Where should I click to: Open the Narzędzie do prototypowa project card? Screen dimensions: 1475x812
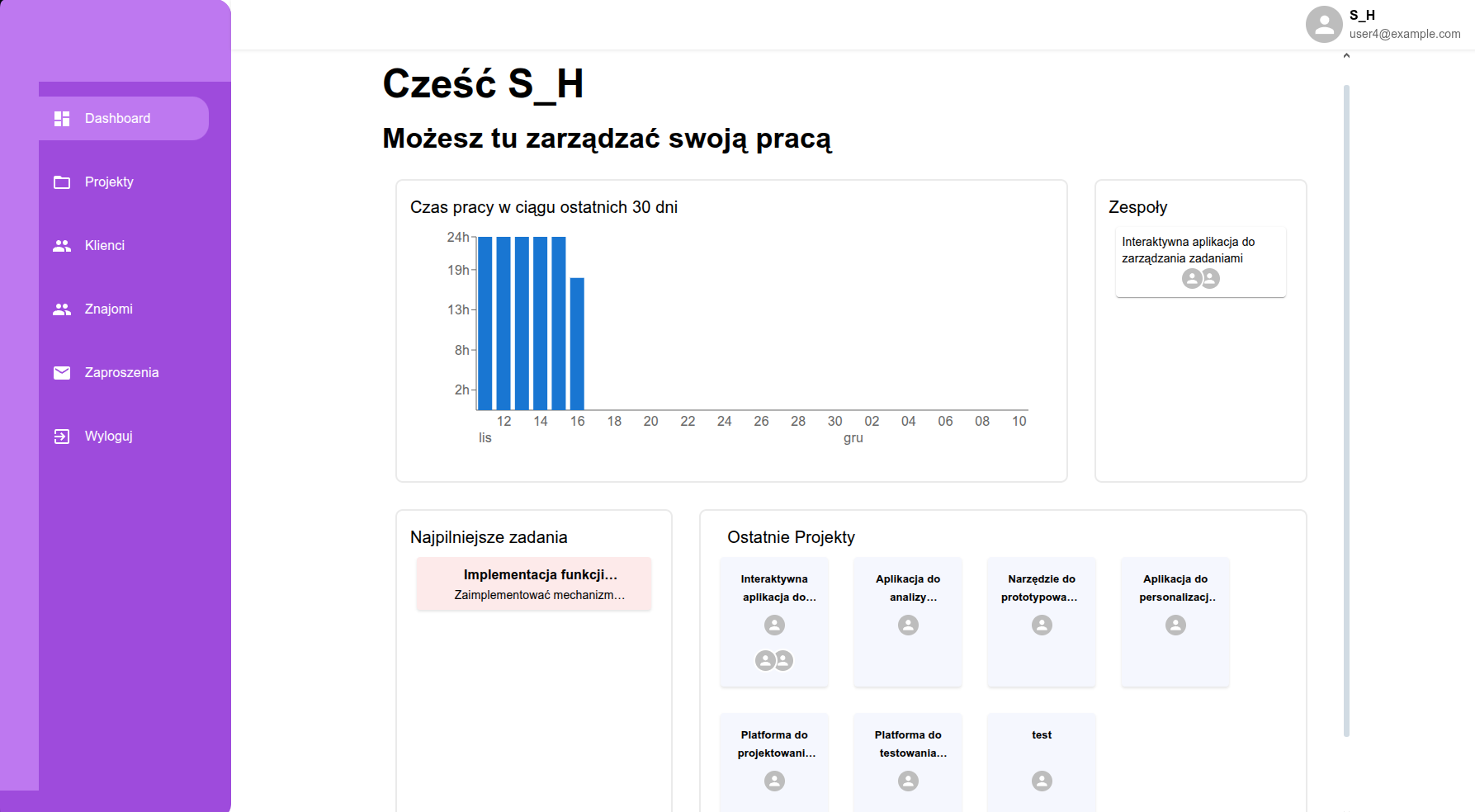(x=1042, y=622)
